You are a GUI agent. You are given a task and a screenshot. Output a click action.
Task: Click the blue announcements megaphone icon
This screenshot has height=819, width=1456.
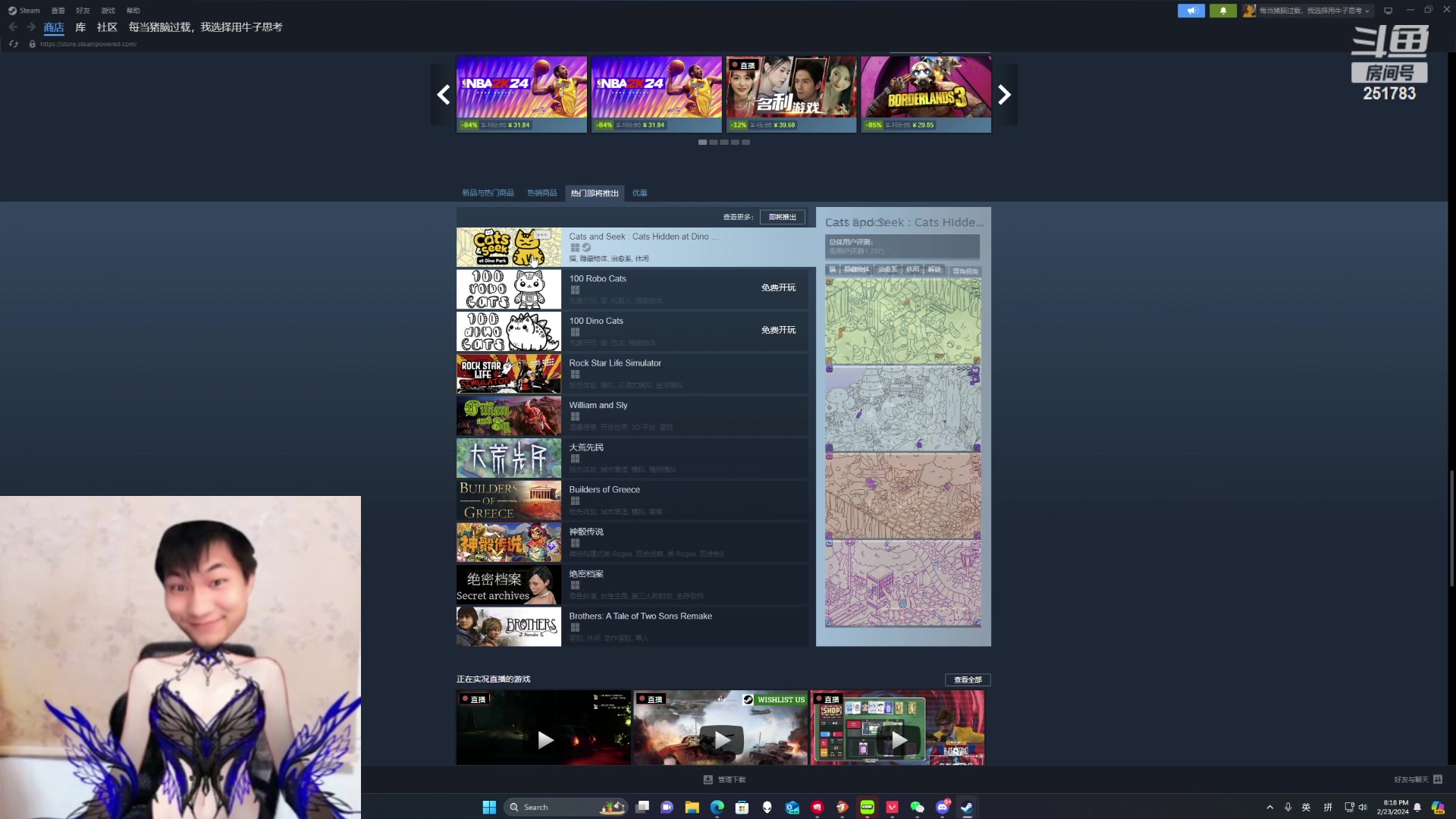pos(1191,11)
